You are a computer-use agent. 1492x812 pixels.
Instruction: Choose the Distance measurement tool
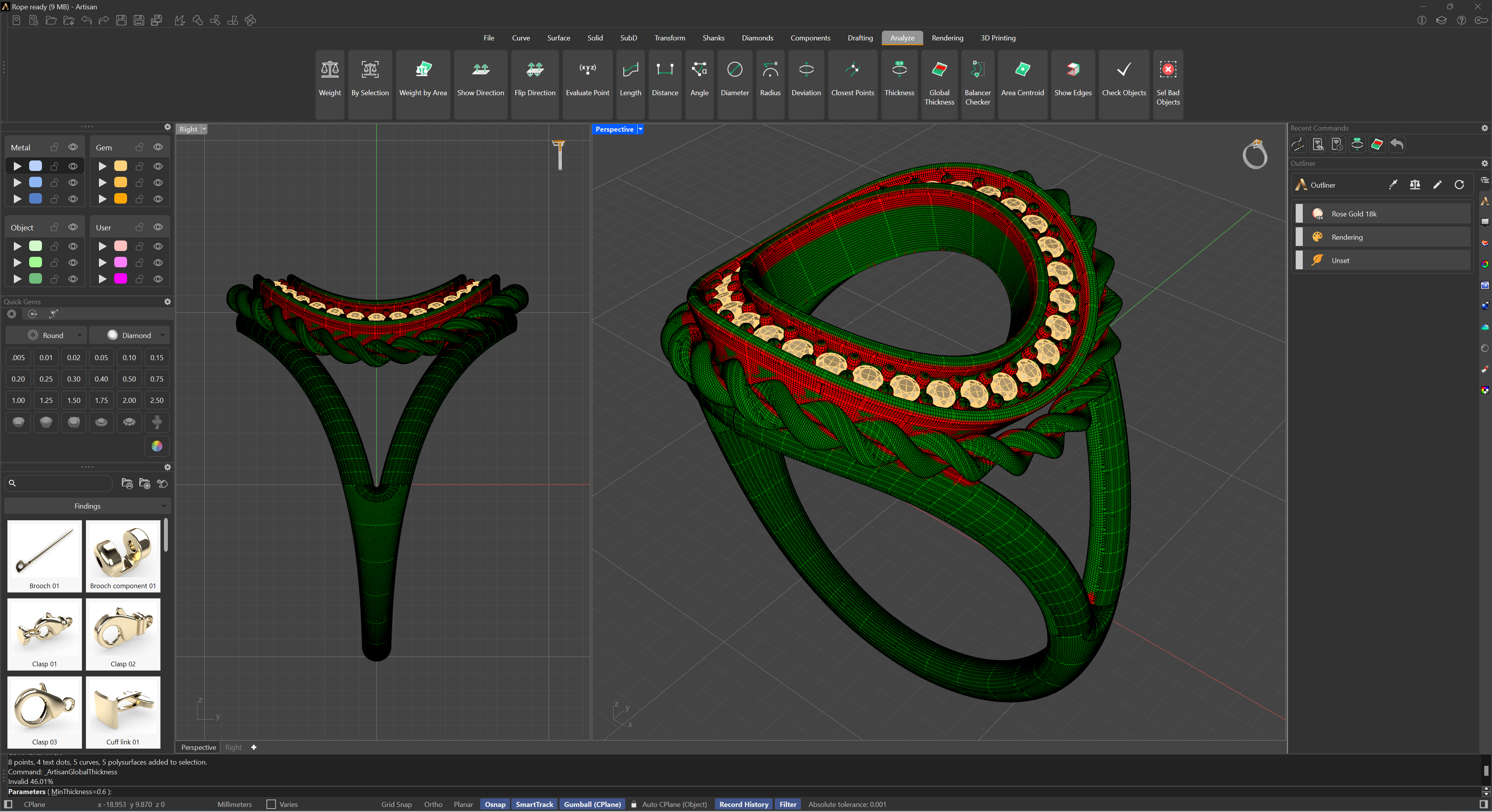664,85
